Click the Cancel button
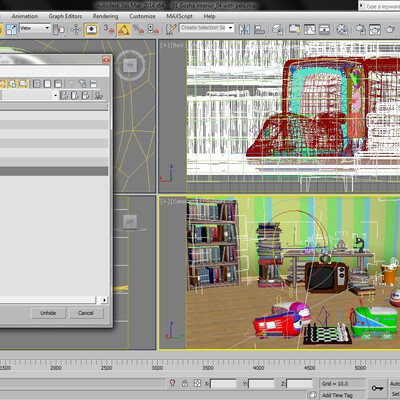This screenshot has width=400, height=400. 86,313
